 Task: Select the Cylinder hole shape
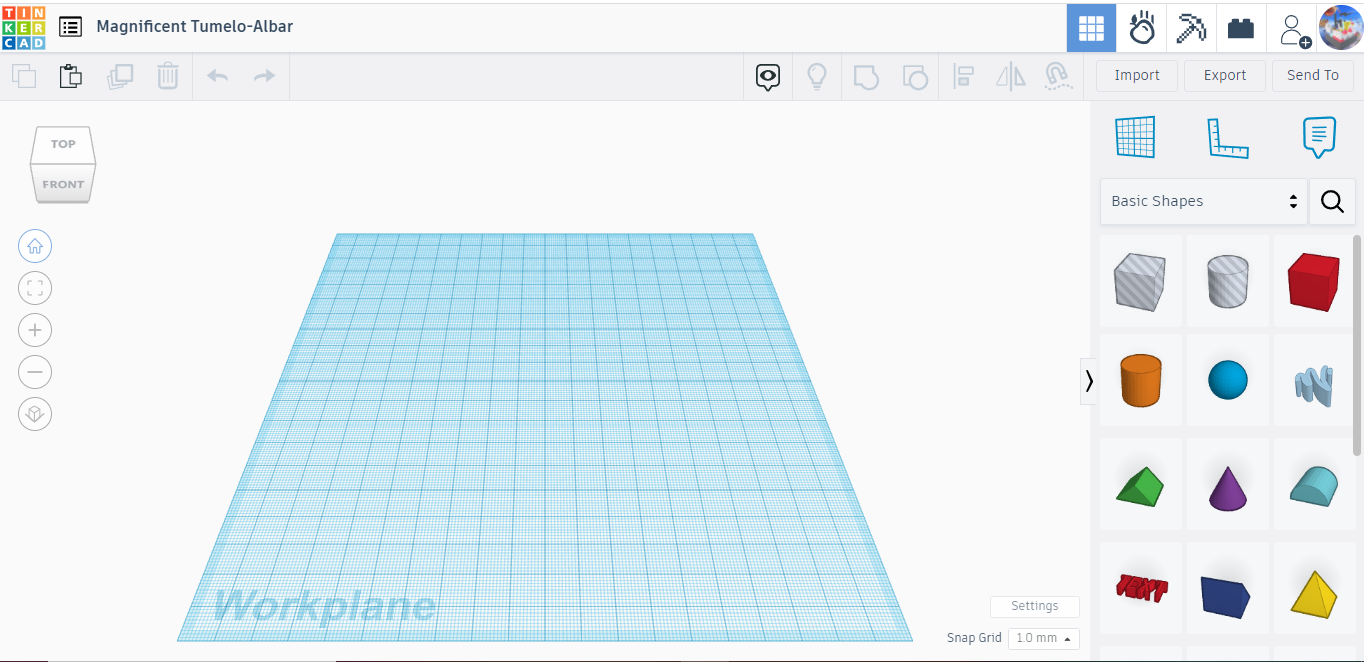(1228, 280)
